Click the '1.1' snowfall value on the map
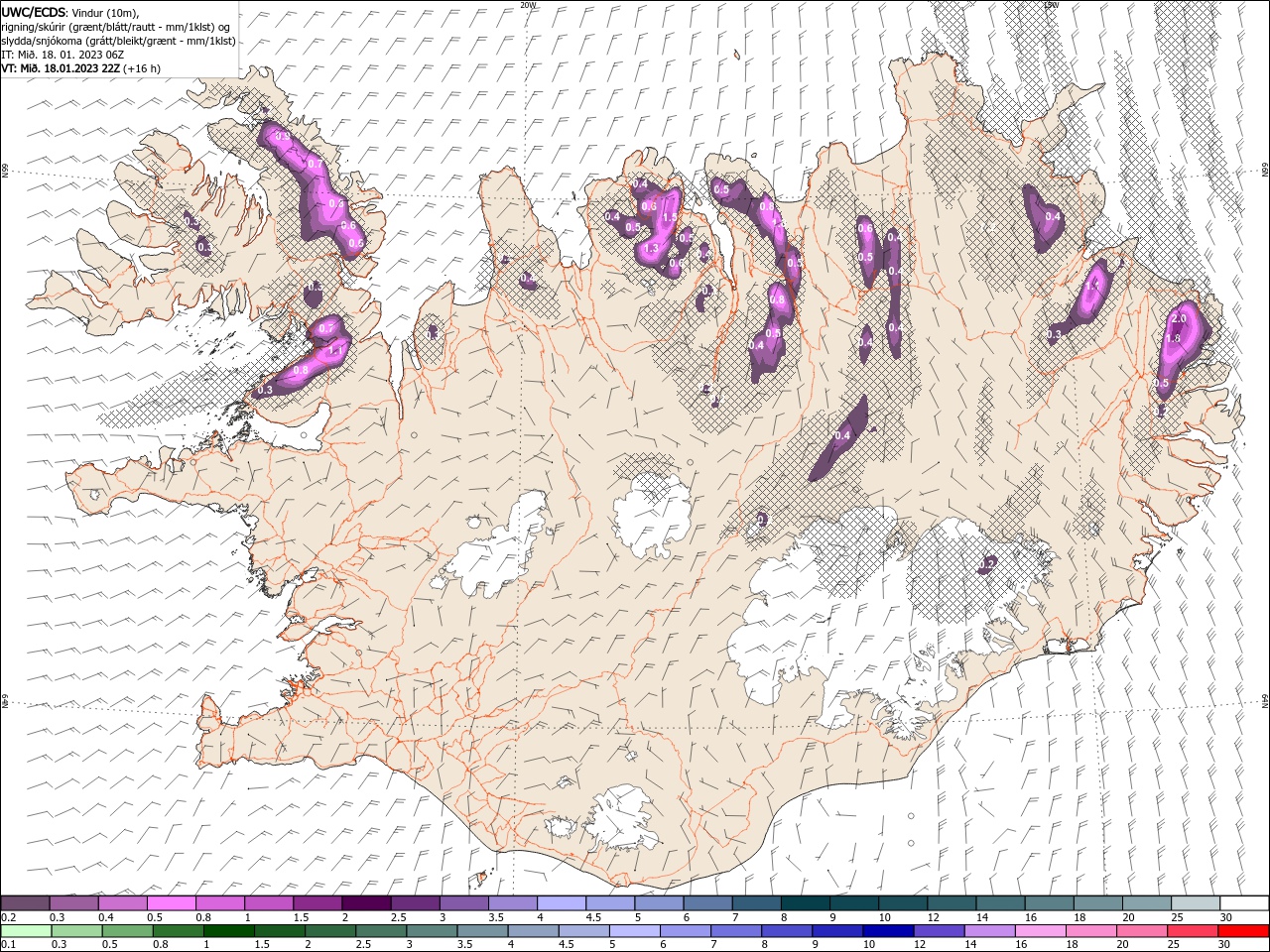1270x952 pixels. [334, 350]
